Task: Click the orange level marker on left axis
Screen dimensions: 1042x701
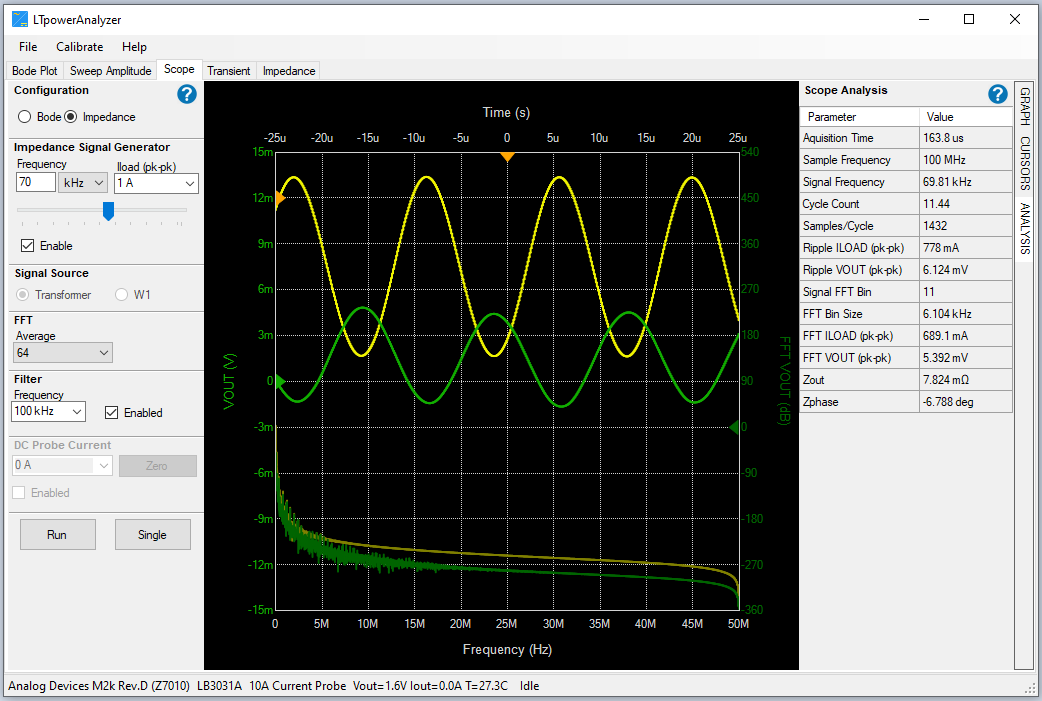Action: (280, 198)
